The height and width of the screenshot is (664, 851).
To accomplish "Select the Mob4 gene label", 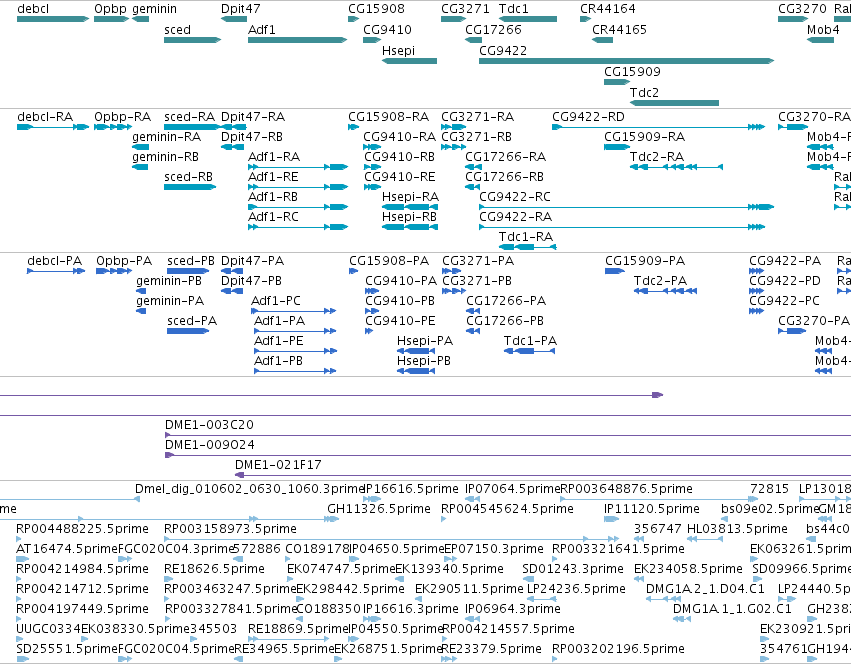I will (x=823, y=29).
